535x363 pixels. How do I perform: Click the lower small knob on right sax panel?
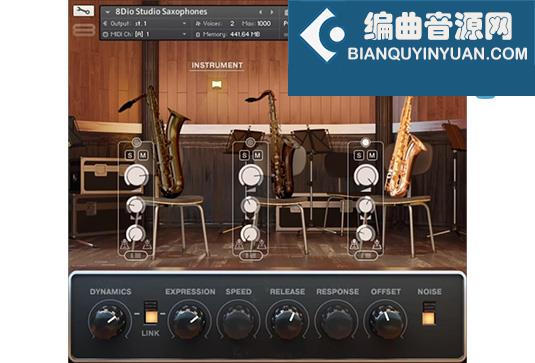point(365,234)
